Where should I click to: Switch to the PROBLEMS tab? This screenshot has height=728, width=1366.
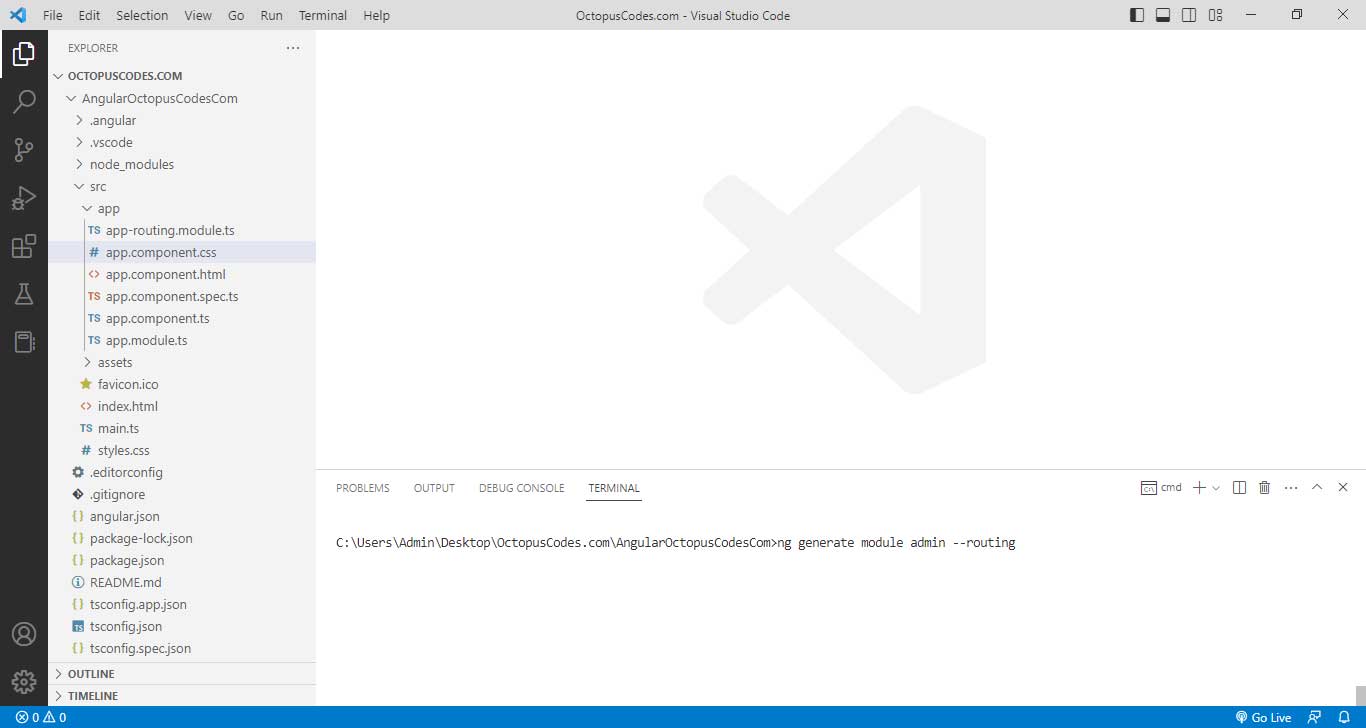coord(362,488)
